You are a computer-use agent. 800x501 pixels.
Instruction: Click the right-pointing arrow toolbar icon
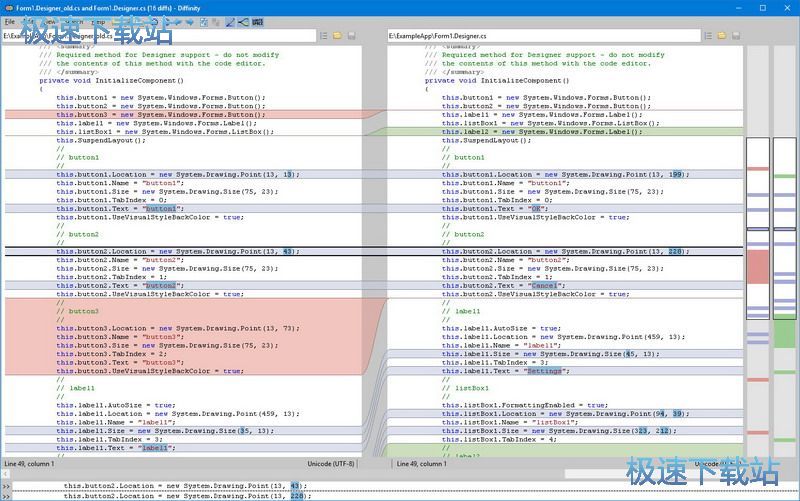pos(190,21)
